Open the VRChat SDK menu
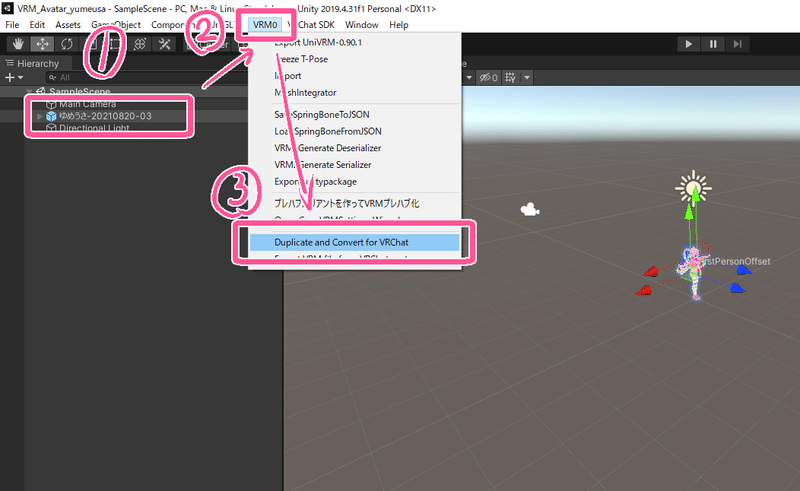 click(x=310, y=24)
